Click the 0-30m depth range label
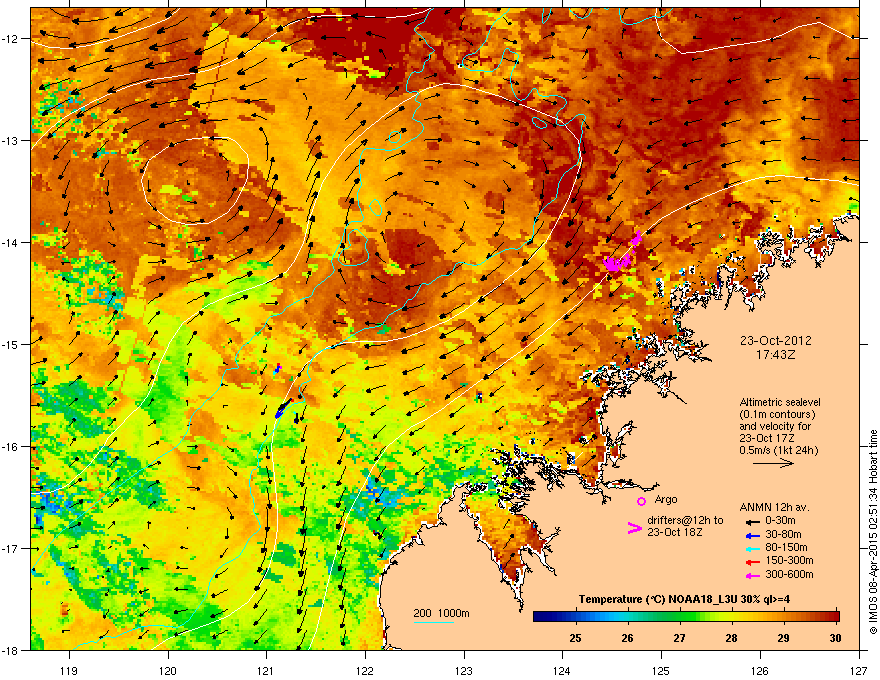The width and height of the screenshot is (880, 680). [x=781, y=521]
